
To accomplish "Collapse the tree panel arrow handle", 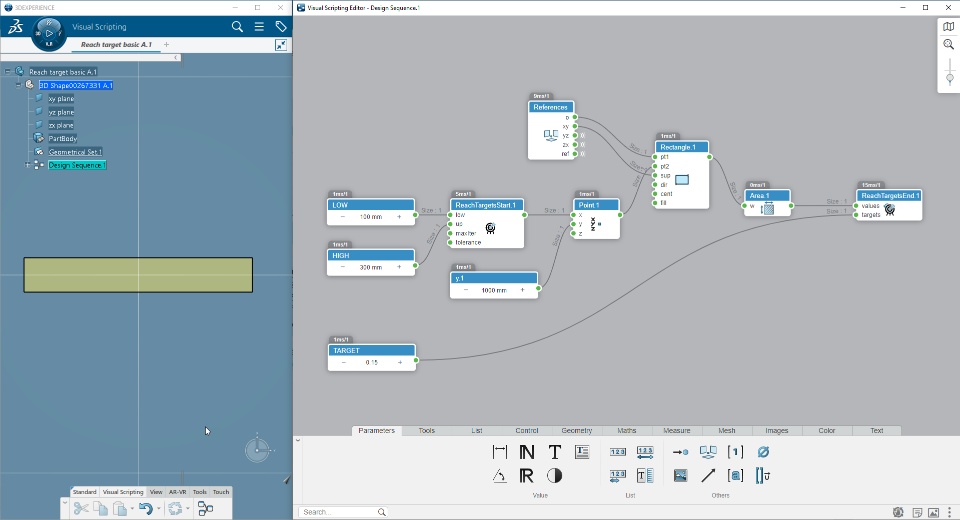I will point(176,58).
